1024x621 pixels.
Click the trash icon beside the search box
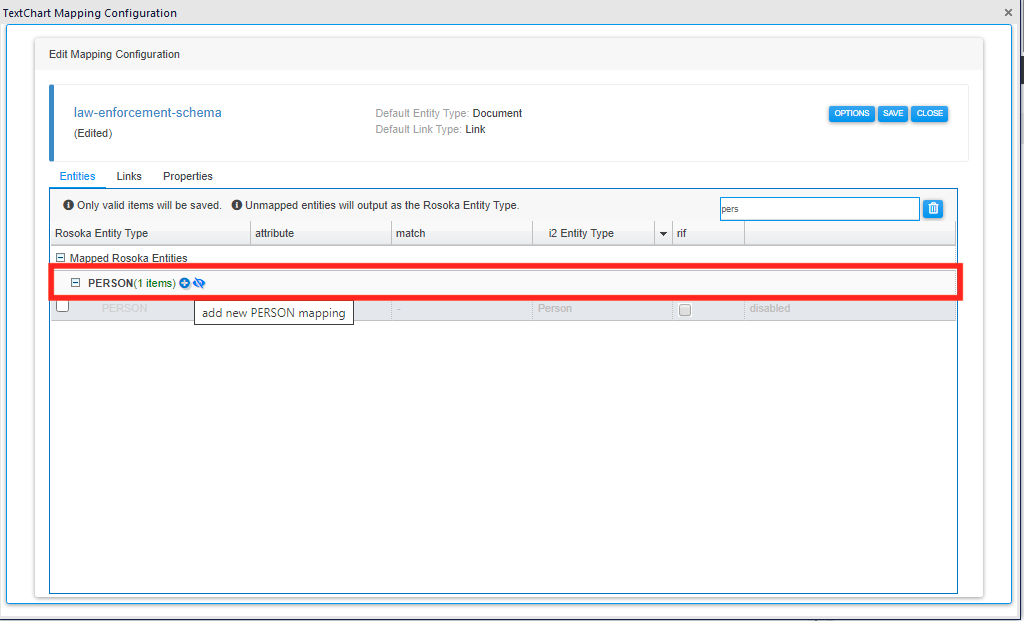coord(933,208)
